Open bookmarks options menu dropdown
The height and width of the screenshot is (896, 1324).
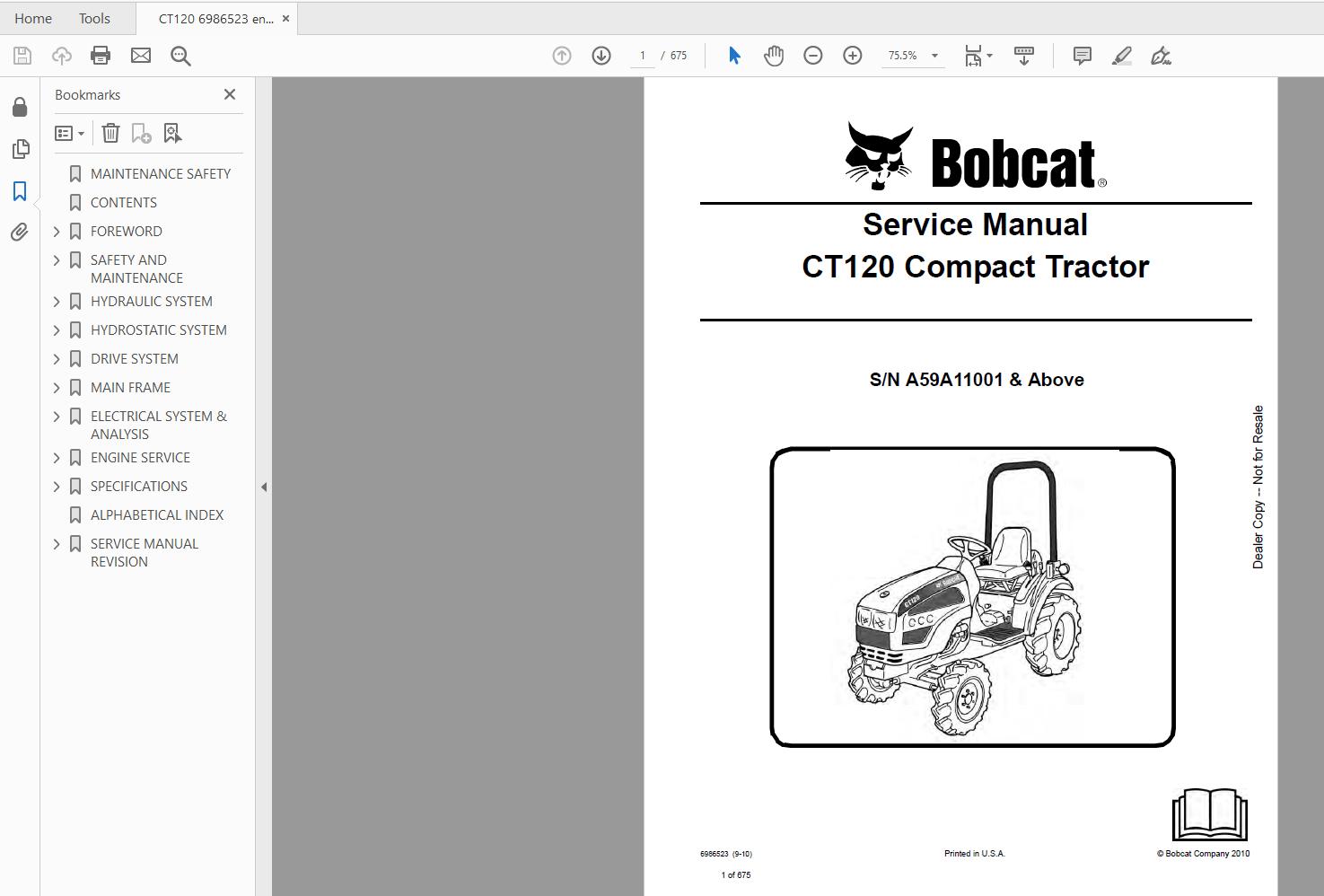point(69,134)
